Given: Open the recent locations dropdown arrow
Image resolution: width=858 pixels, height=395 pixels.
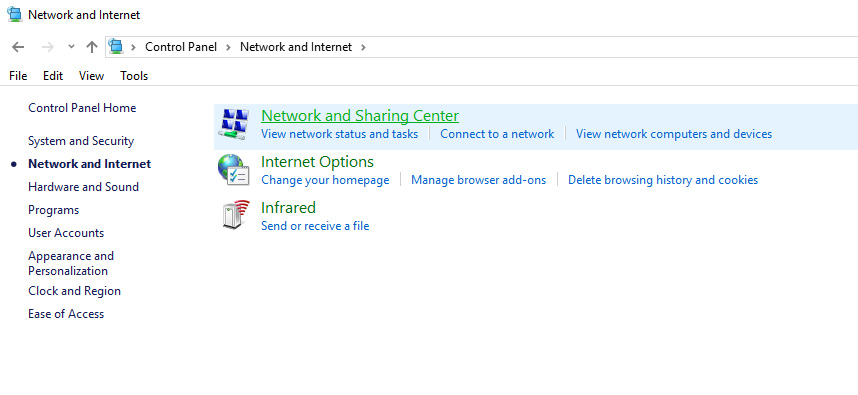Looking at the screenshot, I should pyautogui.click(x=71, y=47).
